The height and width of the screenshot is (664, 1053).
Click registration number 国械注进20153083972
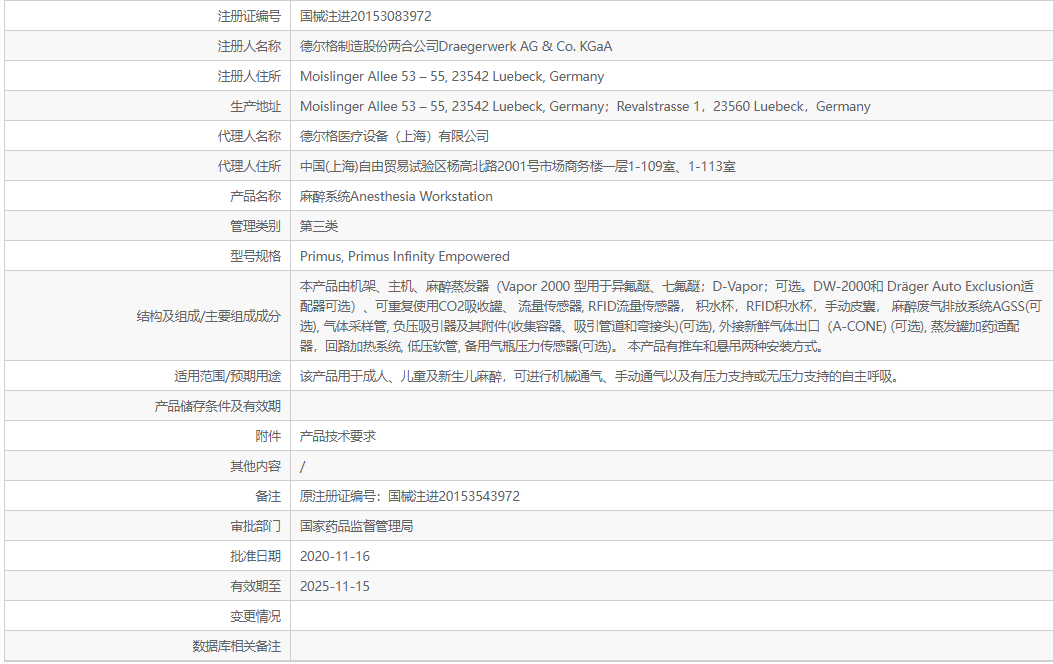pos(365,16)
